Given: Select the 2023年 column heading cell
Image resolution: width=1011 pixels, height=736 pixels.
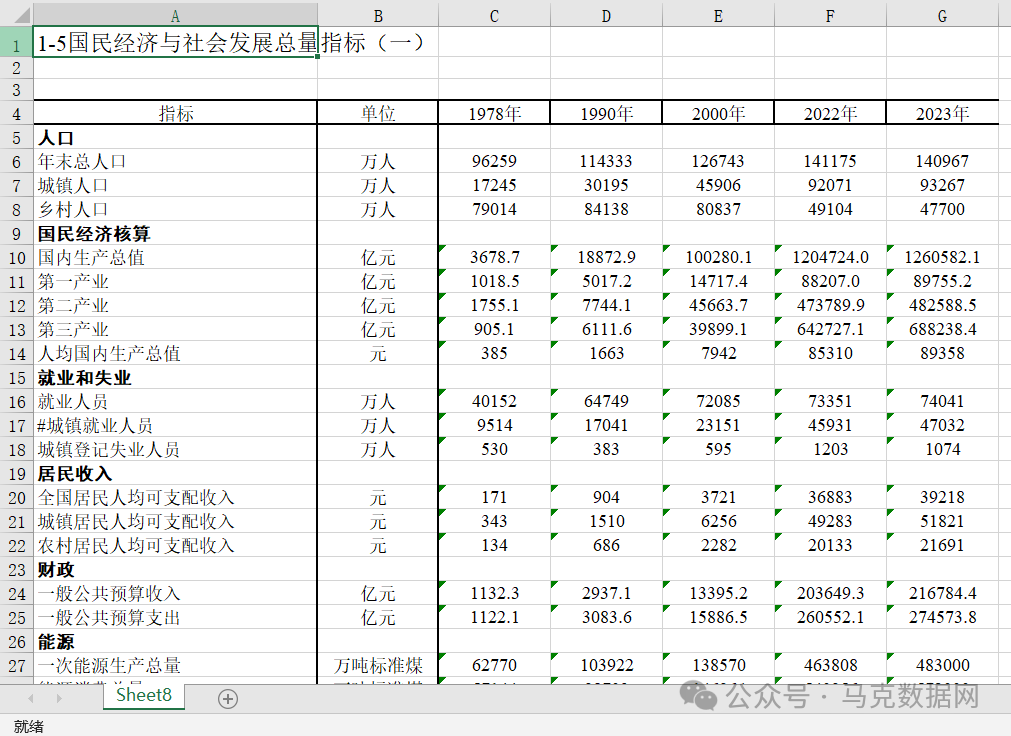Looking at the screenshot, I should pyautogui.click(x=942, y=112).
